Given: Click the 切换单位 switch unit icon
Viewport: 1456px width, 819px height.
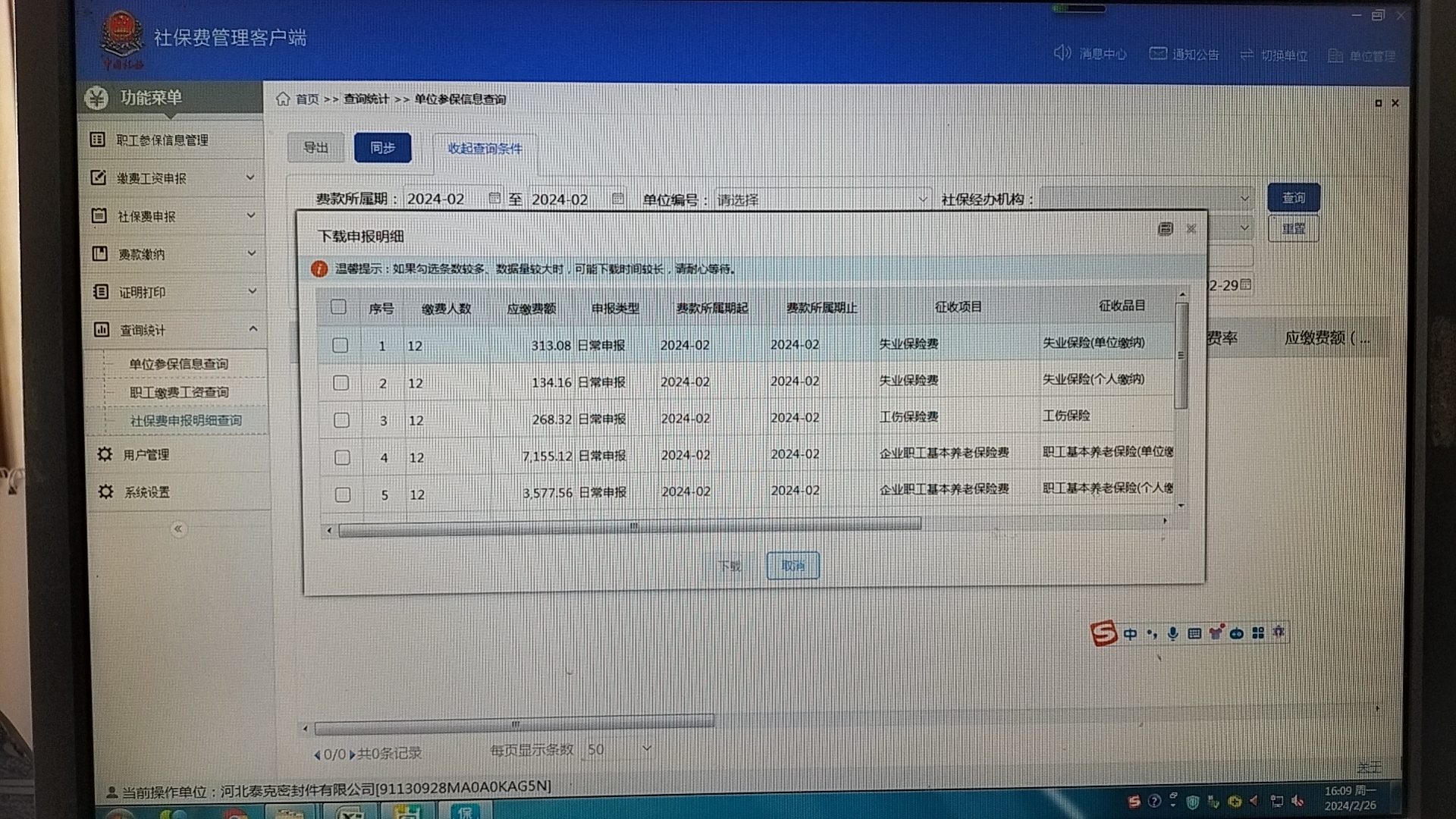Looking at the screenshot, I should point(1247,55).
